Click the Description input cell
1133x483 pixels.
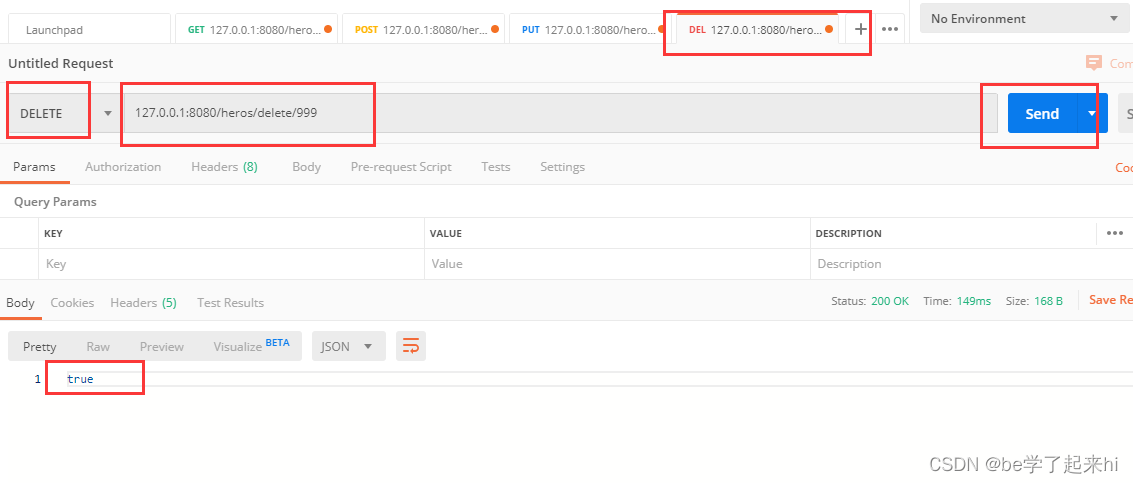tap(972, 264)
